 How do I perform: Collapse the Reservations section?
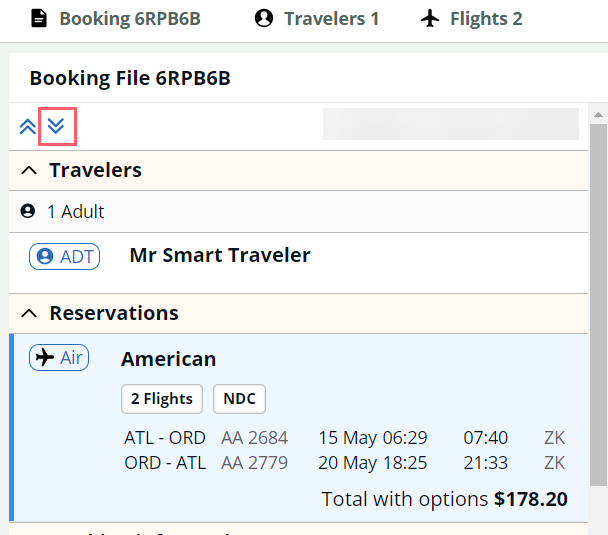tap(29, 313)
